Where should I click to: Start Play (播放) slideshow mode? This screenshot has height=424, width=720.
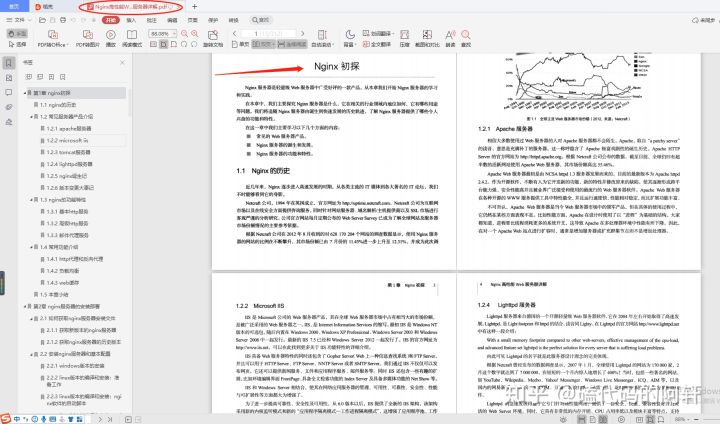point(111,39)
